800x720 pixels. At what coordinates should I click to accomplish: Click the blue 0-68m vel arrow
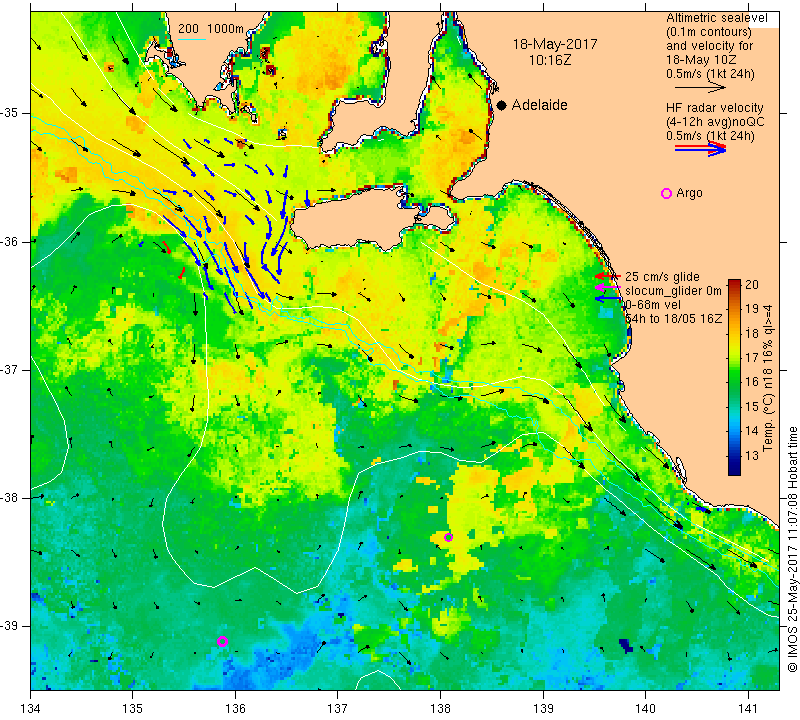(x=607, y=299)
